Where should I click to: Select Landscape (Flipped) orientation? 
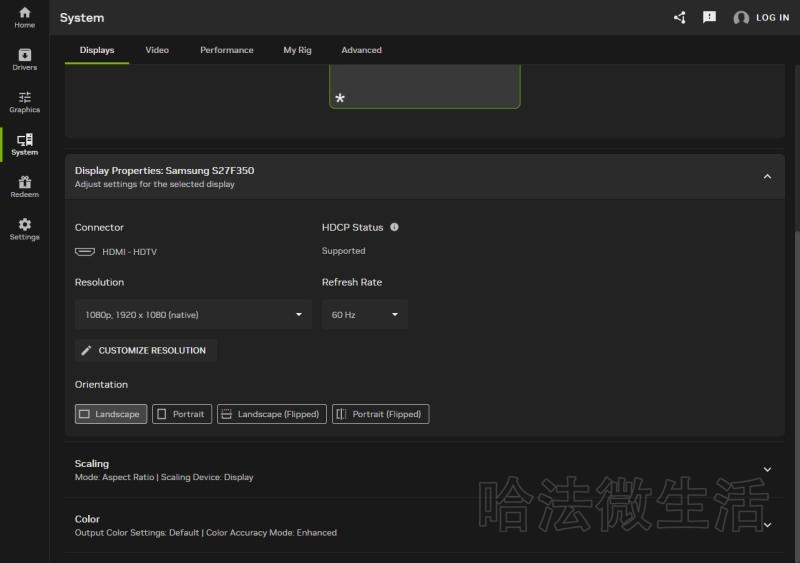pos(271,414)
